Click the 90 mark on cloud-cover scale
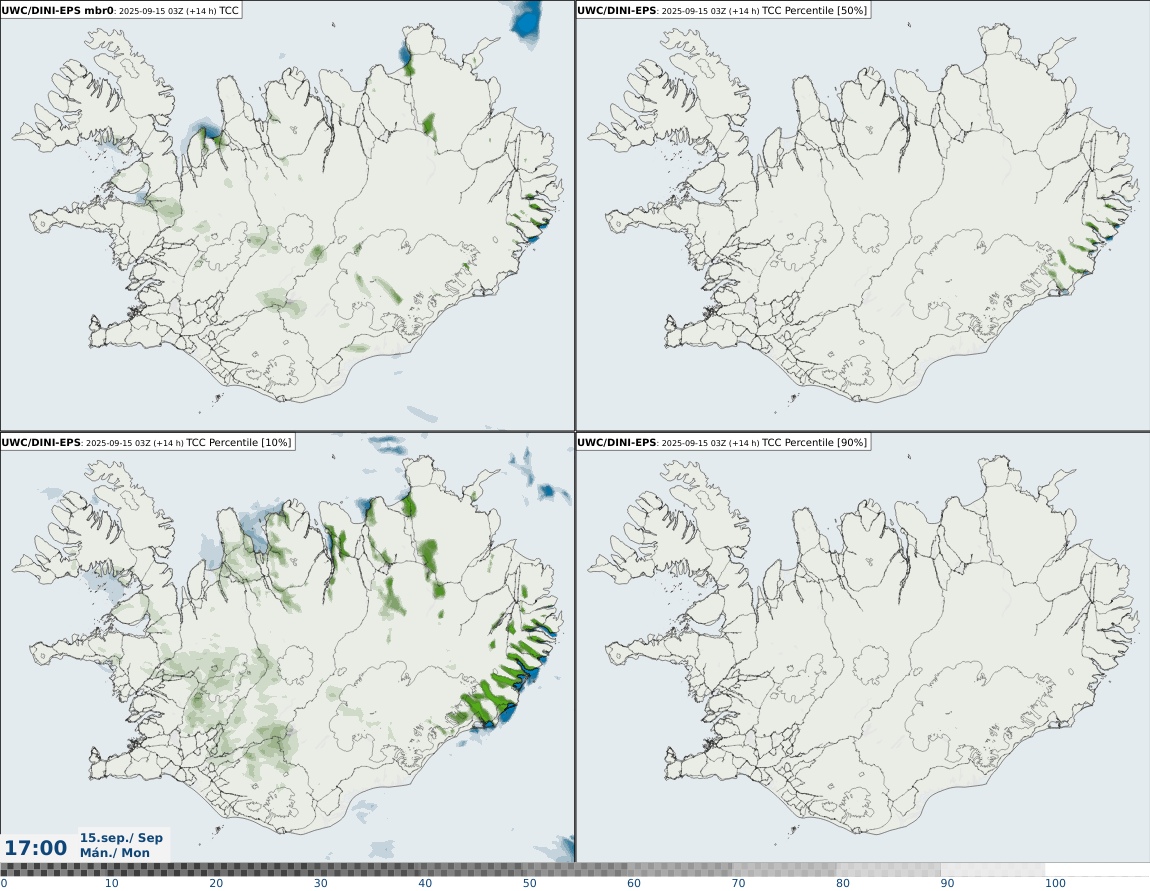 point(948,883)
